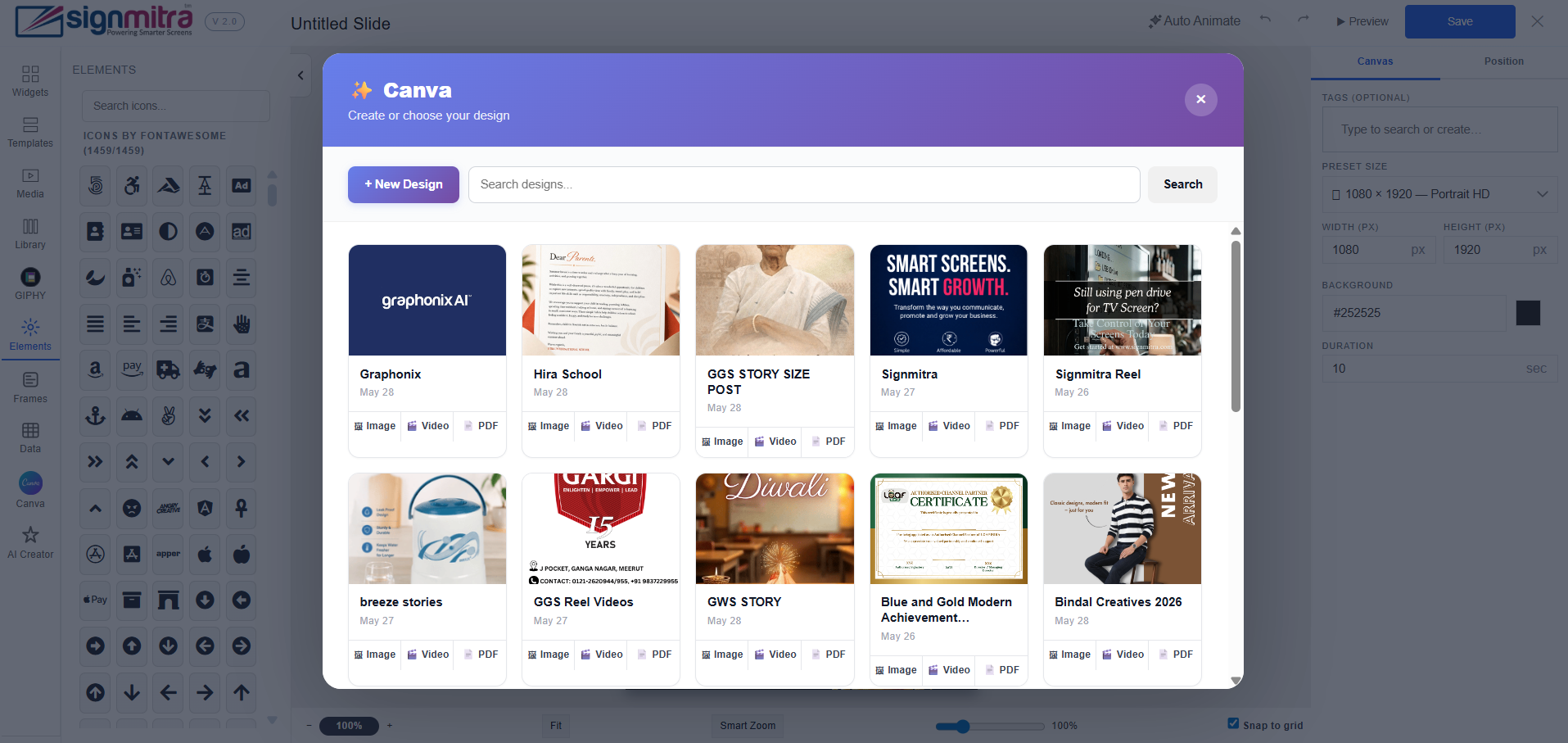The width and height of the screenshot is (1568, 743).
Task: Open the Widgets section in left sidebar
Action: (x=30, y=81)
